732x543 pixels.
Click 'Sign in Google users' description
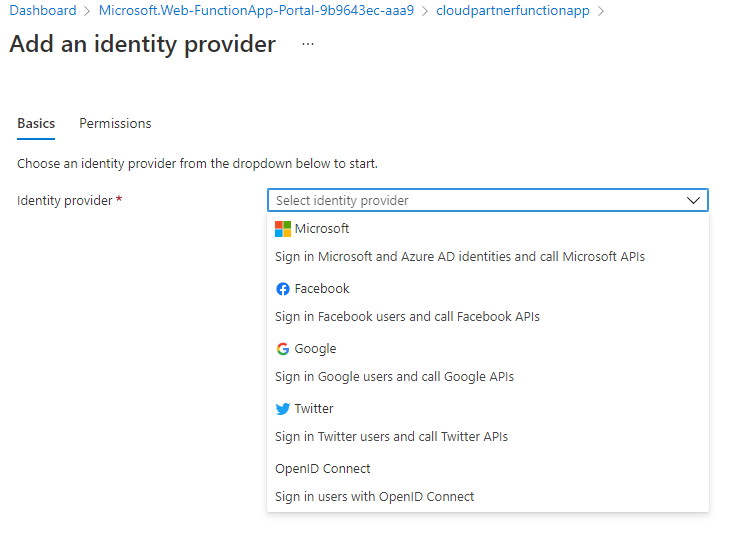click(x=394, y=377)
